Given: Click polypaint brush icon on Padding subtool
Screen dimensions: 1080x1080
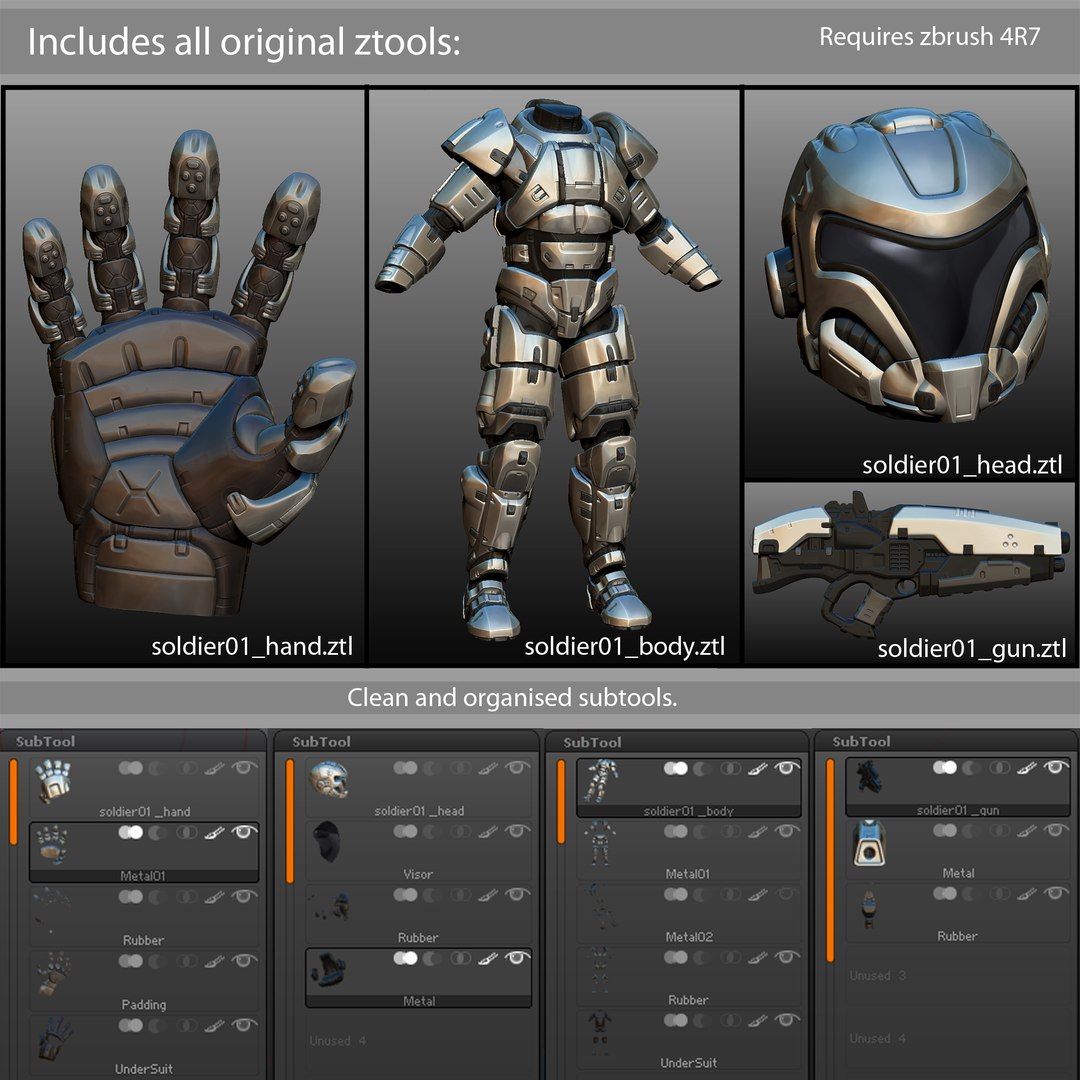Looking at the screenshot, I should [214, 961].
